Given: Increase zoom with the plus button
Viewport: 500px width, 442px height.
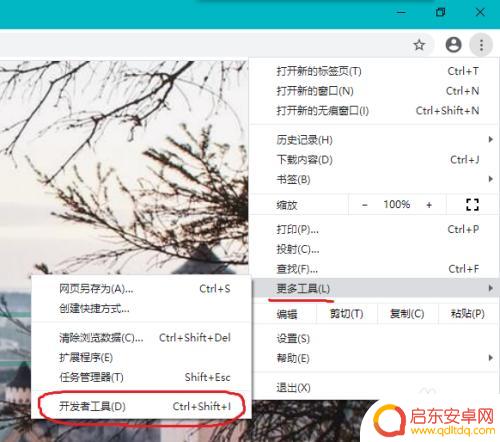Looking at the screenshot, I should [x=429, y=205].
